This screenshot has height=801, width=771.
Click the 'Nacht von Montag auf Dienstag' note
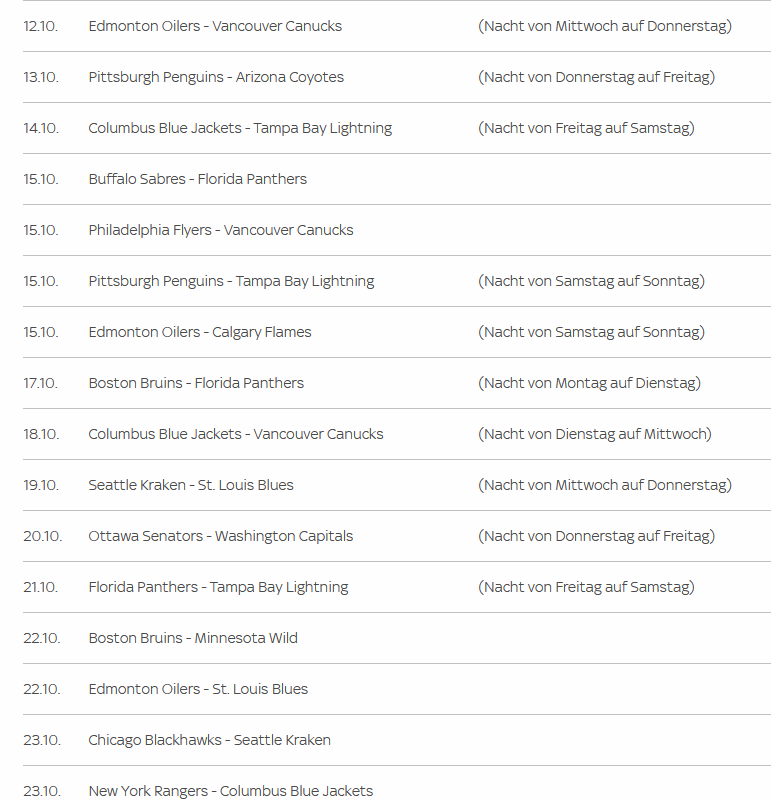pos(589,383)
